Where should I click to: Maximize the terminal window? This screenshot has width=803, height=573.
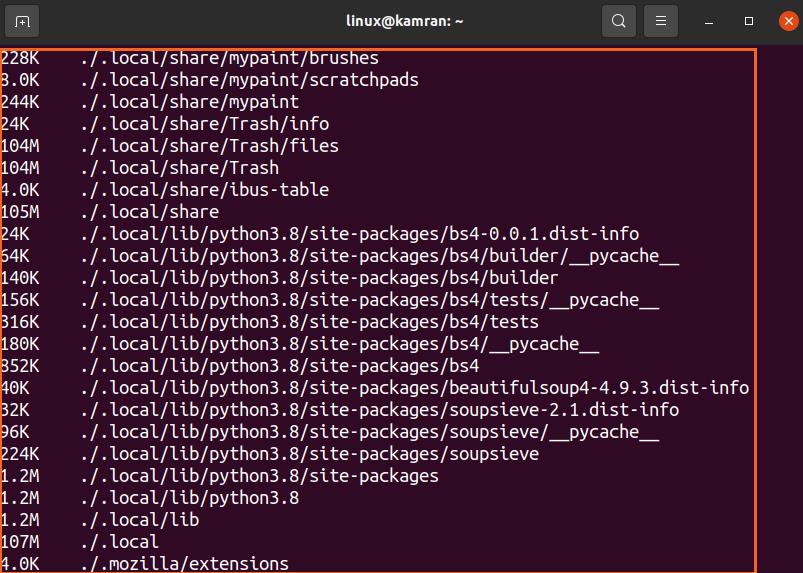pyautogui.click(x=749, y=21)
